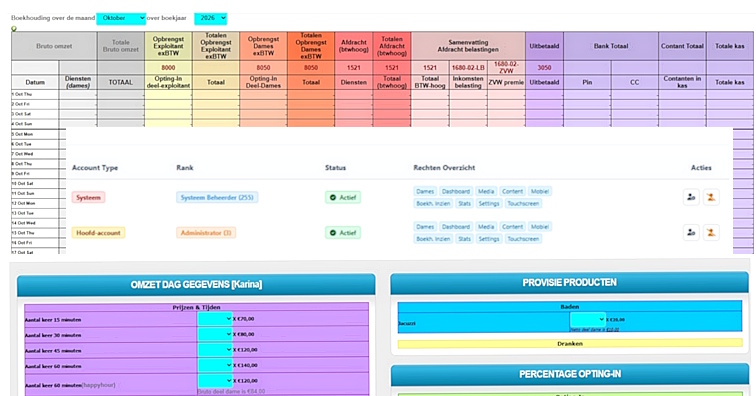This screenshot has width=756, height=396.
Task: Click the 2 Oct Fri date row
Action: click(x=35, y=104)
